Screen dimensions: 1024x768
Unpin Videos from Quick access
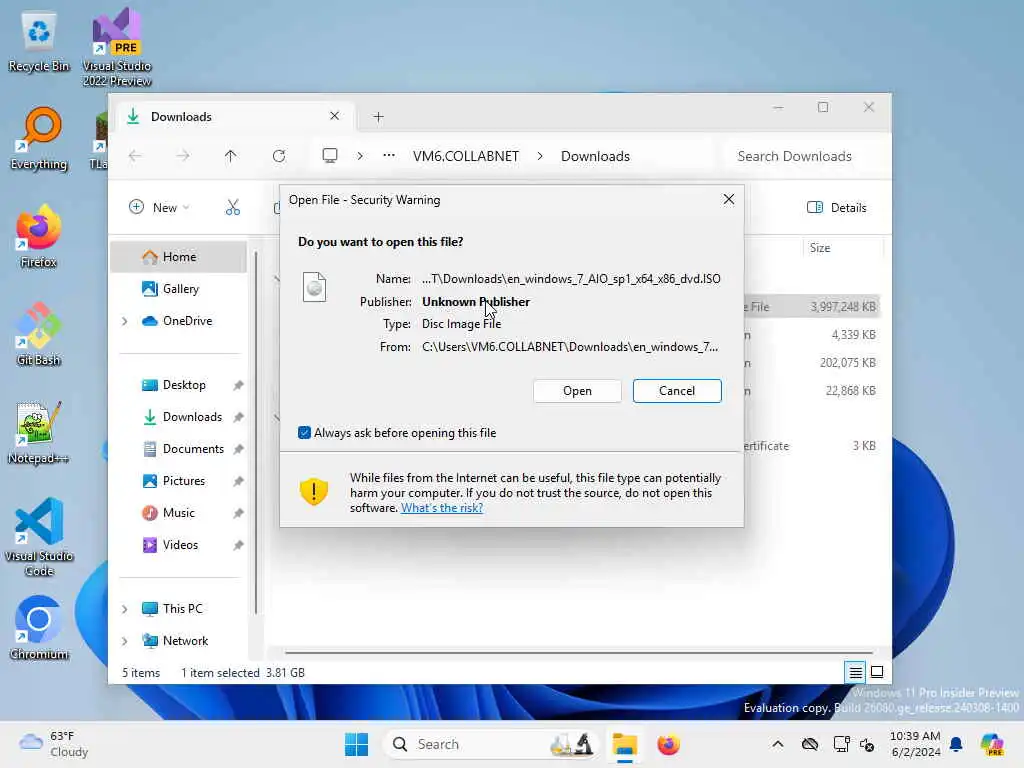click(x=238, y=545)
